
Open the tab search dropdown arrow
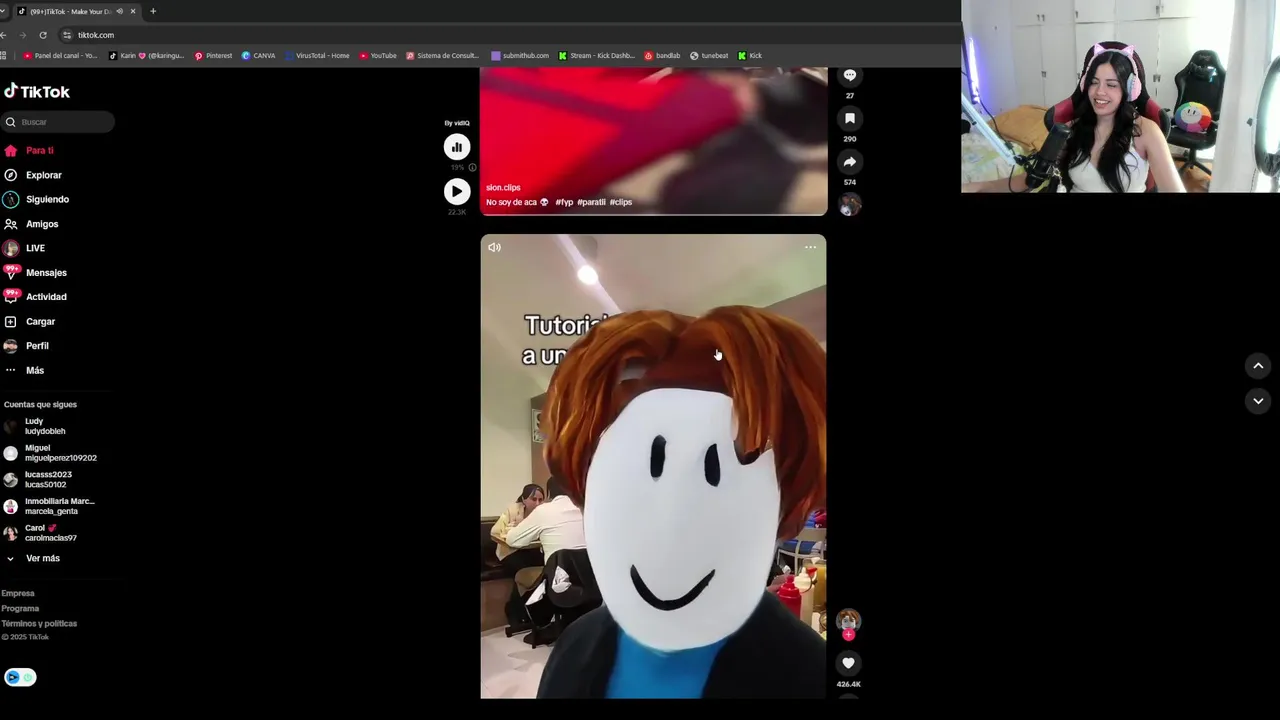[x=3, y=11]
